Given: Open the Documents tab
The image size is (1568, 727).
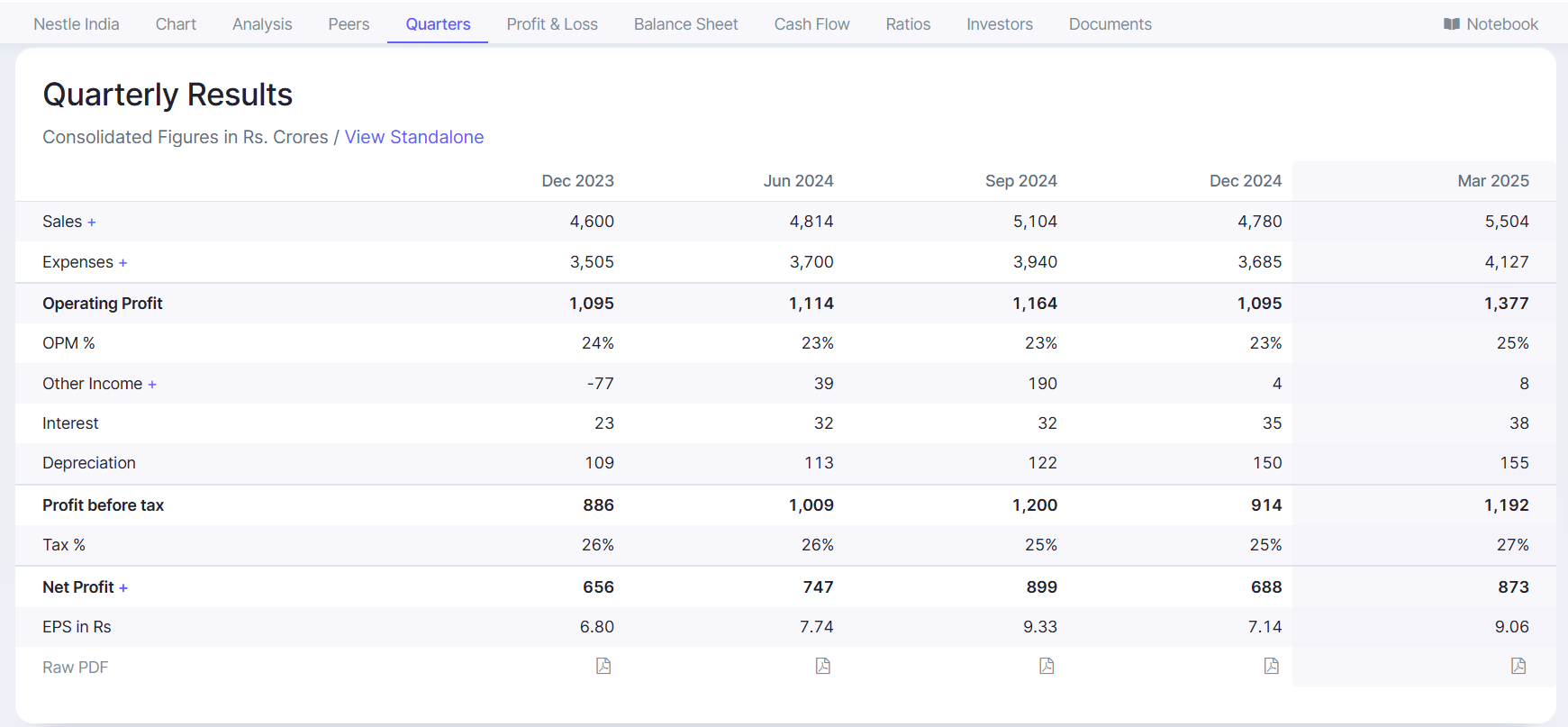Looking at the screenshot, I should 1110,24.
